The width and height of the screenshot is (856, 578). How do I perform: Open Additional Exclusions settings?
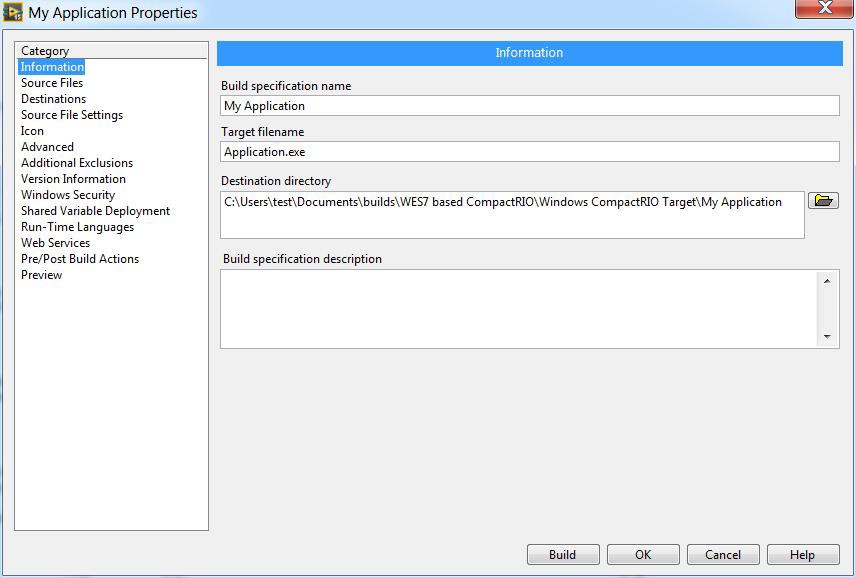[77, 163]
